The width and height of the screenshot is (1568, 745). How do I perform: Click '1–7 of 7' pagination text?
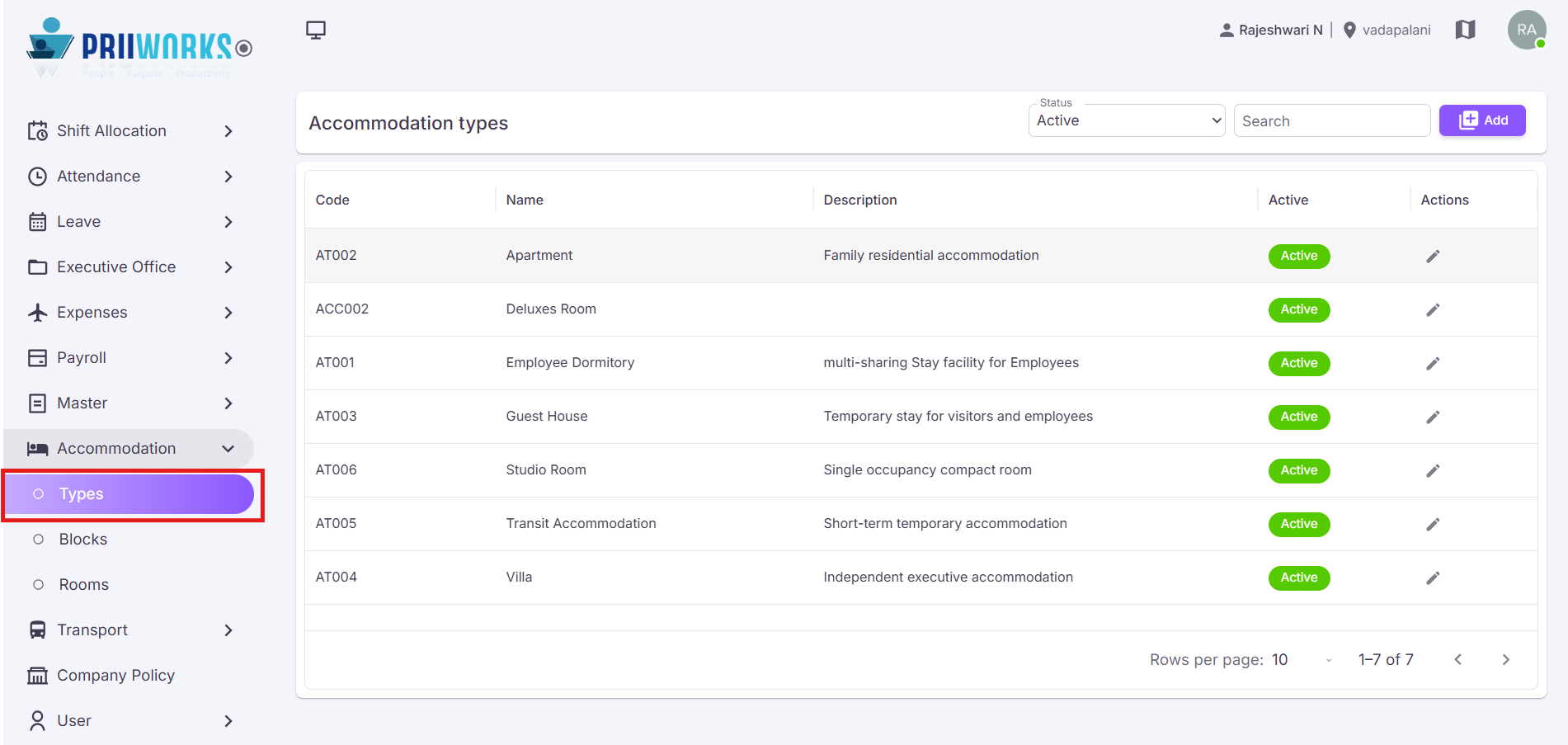1386,660
